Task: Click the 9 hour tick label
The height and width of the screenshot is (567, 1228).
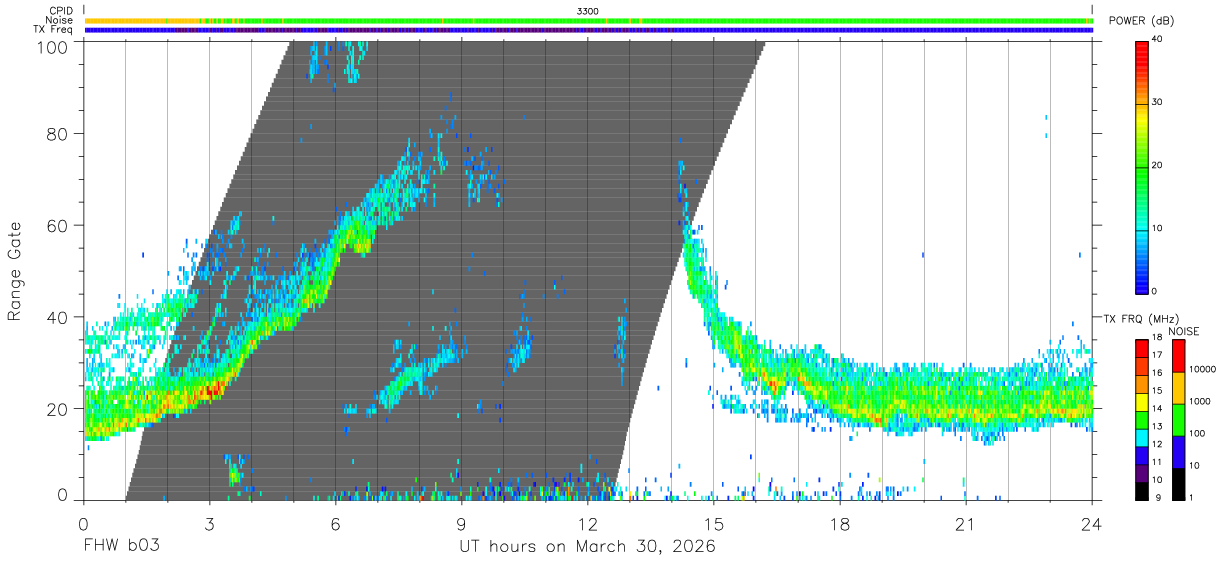Action: pos(461,523)
